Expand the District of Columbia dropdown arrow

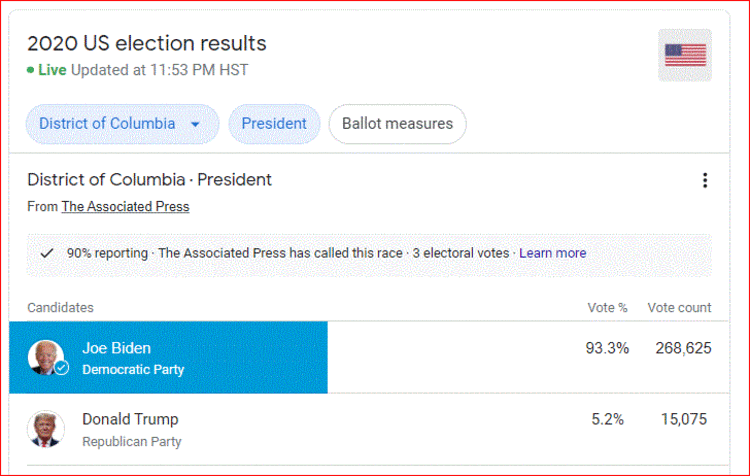click(195, 124)
